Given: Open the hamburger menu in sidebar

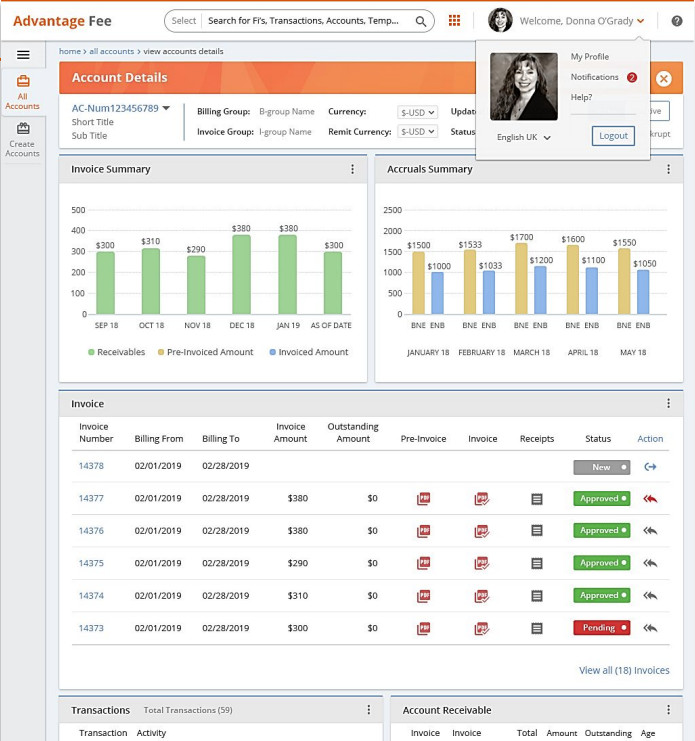Looking at the screenshot, I should (23, 55).
